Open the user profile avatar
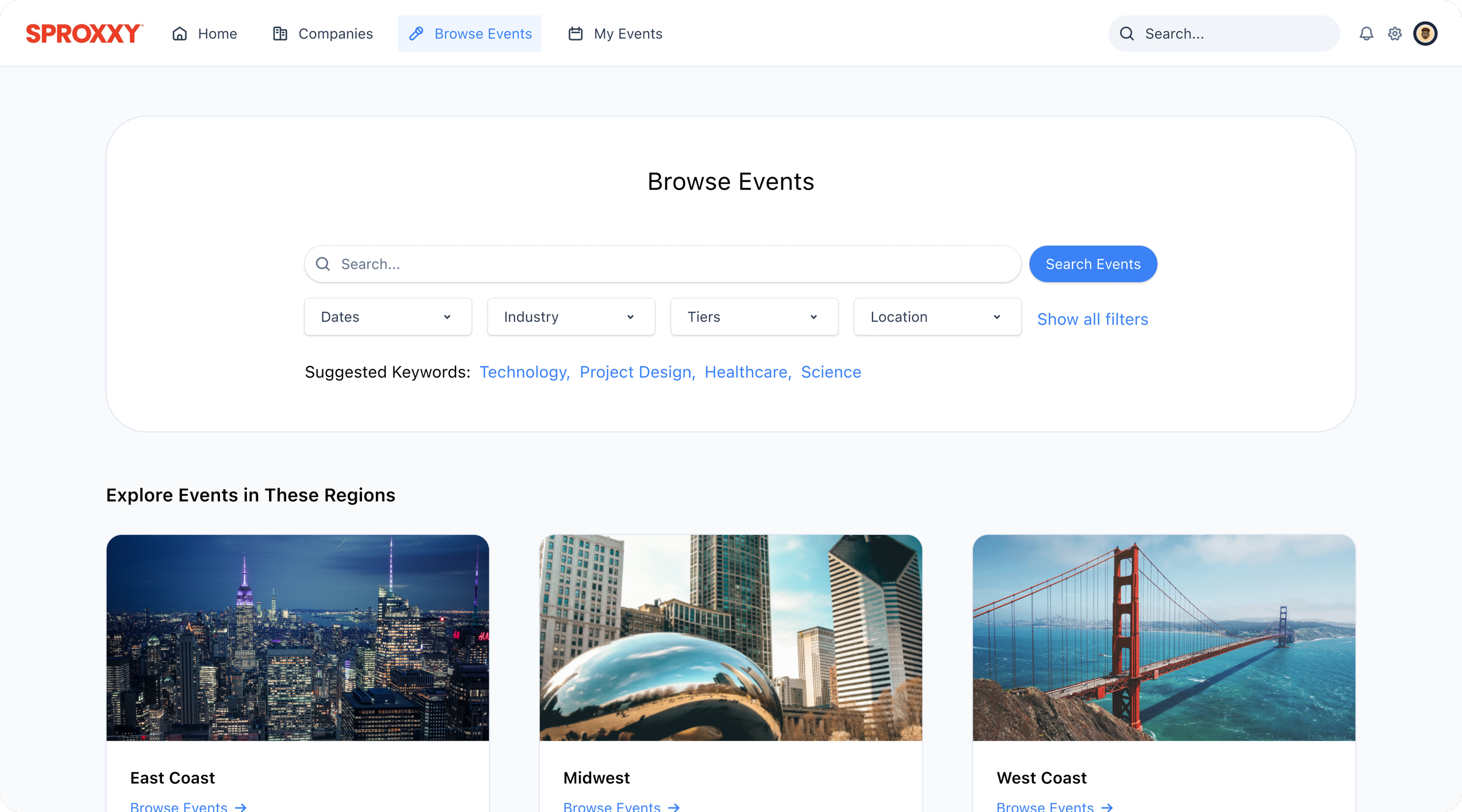 (x=1425, y=33)
